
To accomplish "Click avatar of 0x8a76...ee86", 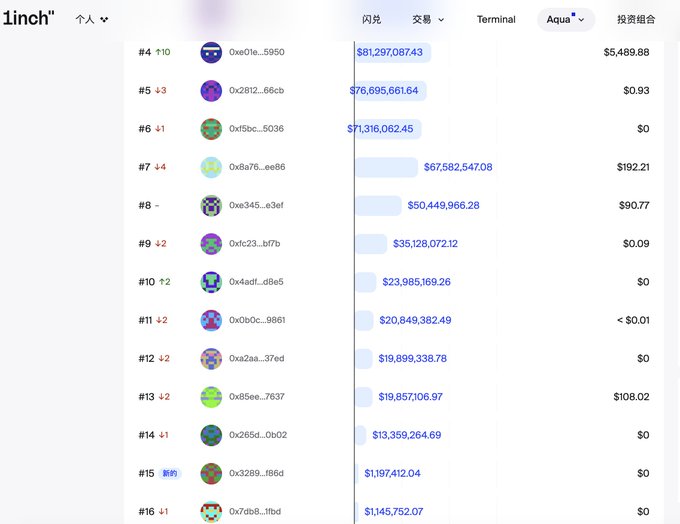I will 211,167.
